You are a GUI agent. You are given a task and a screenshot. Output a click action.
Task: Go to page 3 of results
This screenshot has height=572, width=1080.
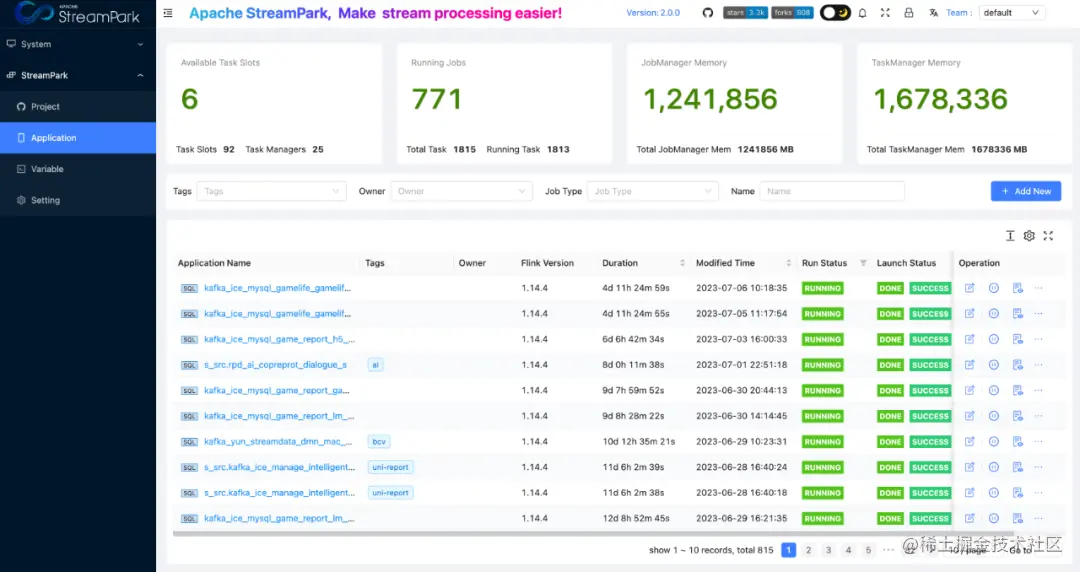coord(829,550)
